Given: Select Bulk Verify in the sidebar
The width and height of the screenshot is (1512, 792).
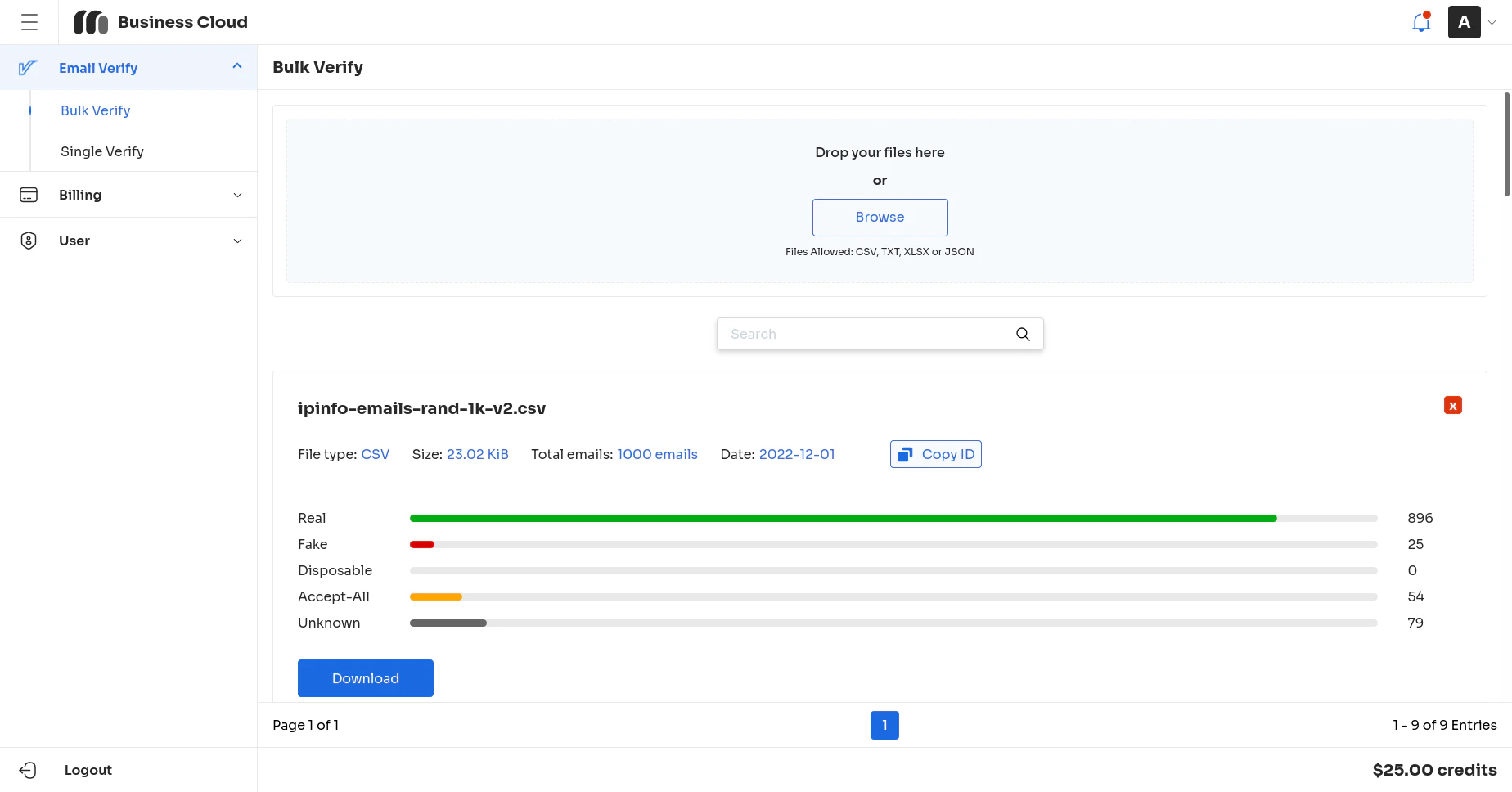Looking at the screenshot, I should (x=95, y=110).
